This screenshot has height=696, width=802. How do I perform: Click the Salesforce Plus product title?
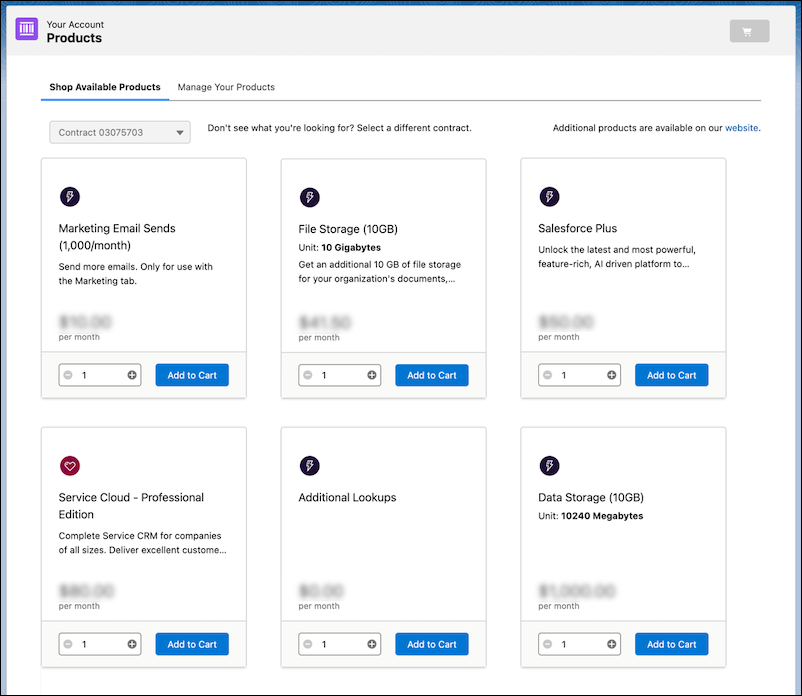[x=577, y=228]
